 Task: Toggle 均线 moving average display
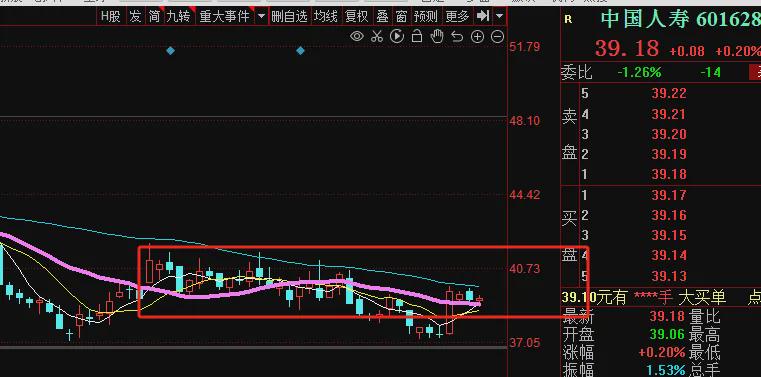coord(325,16)
